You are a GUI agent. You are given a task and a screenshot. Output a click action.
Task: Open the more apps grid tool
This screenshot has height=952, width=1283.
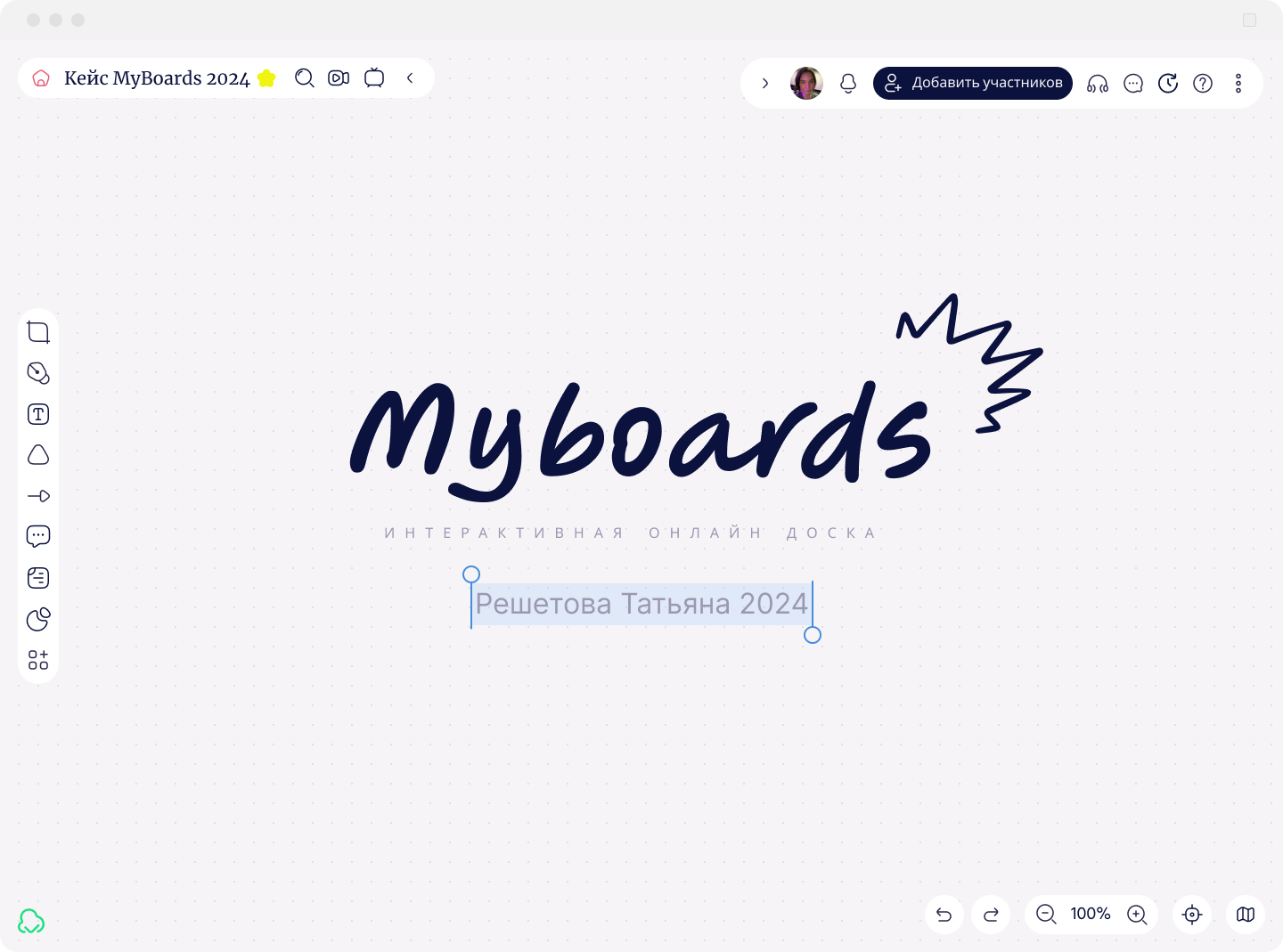[38, 660]
